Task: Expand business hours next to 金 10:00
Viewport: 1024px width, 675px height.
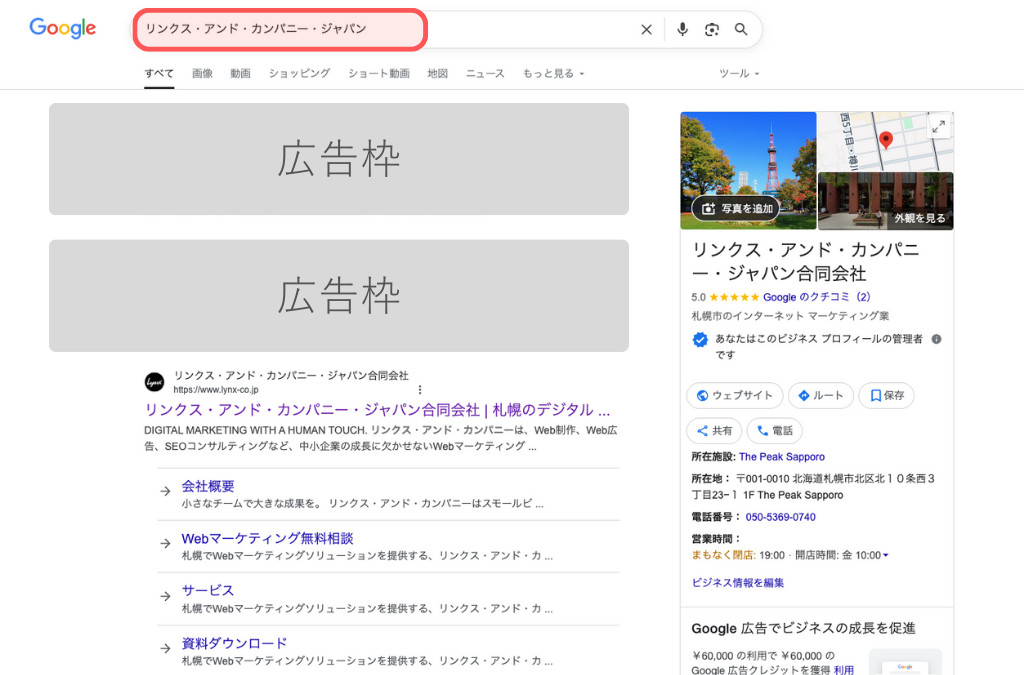Action: coord(886,555)
